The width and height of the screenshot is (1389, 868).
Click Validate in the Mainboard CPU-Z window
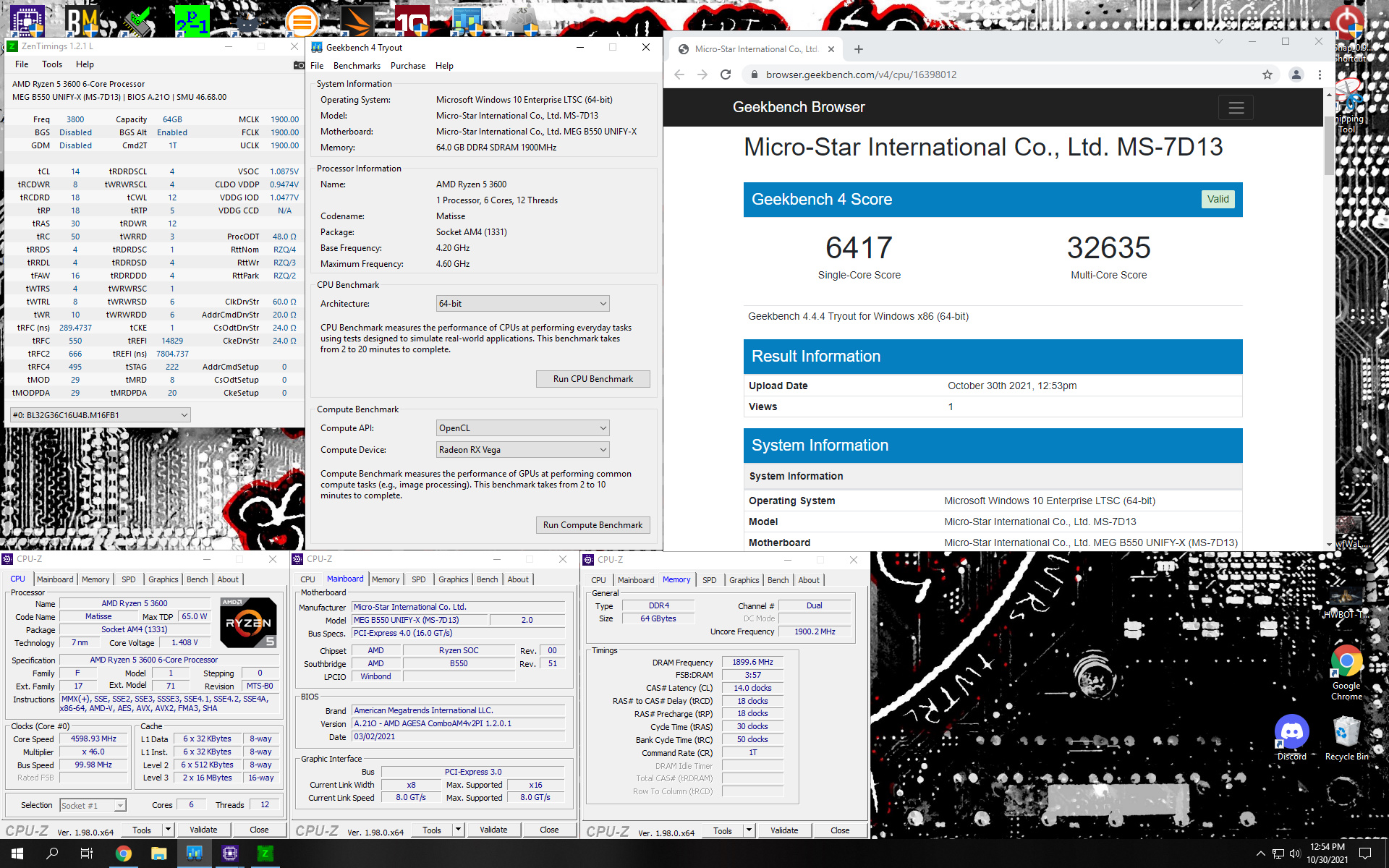click(x=493, y=830)
